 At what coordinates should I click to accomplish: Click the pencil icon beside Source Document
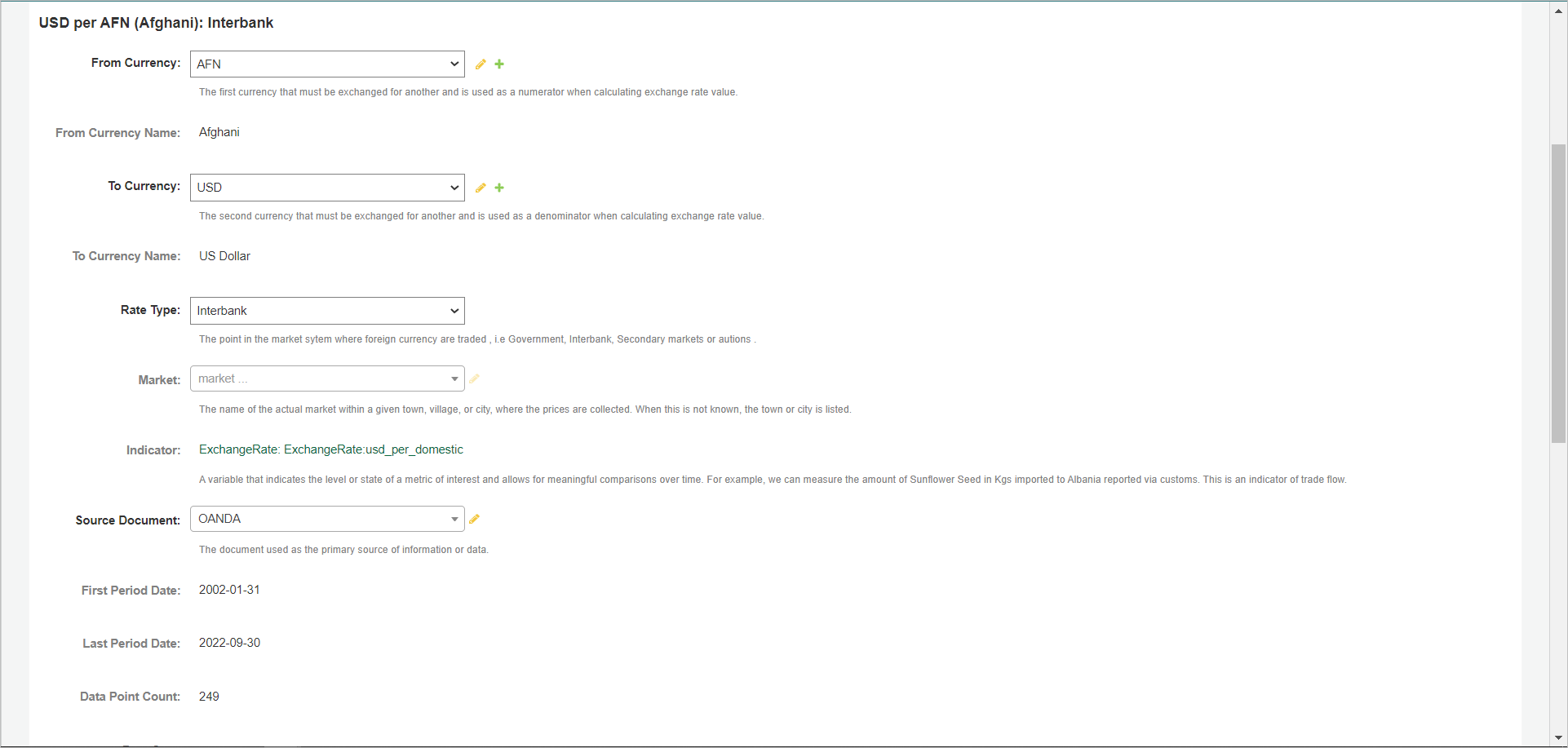[474, 519]
